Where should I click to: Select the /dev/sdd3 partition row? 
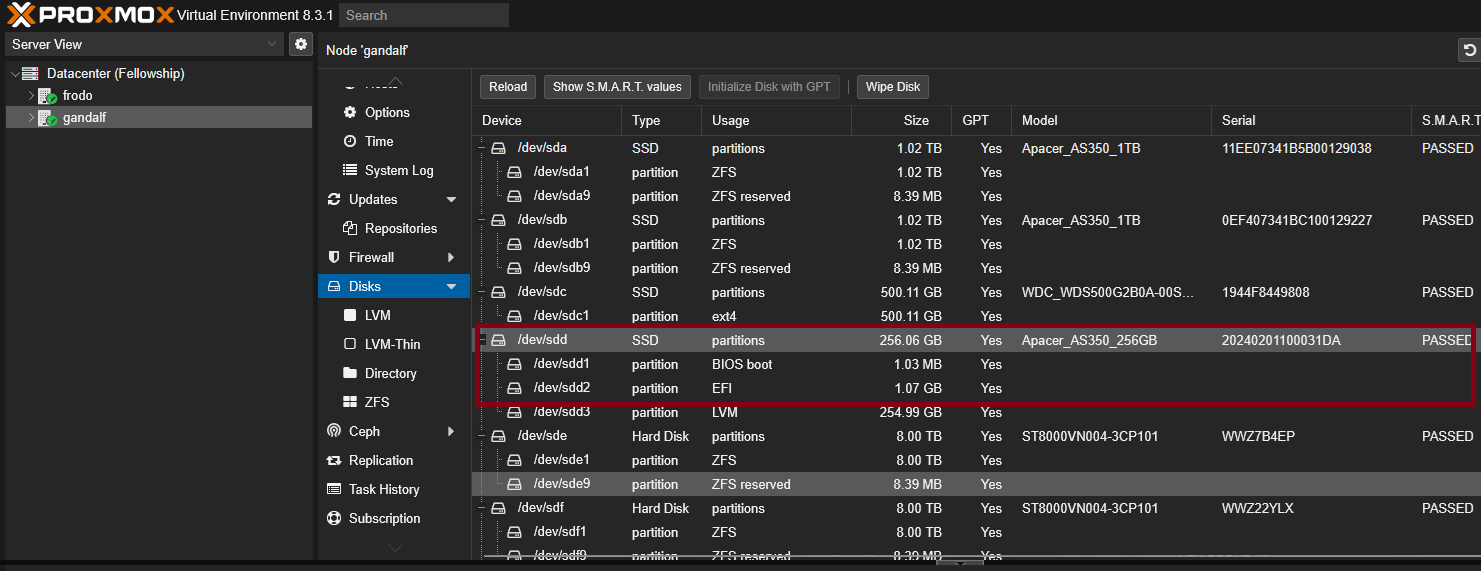976,412
